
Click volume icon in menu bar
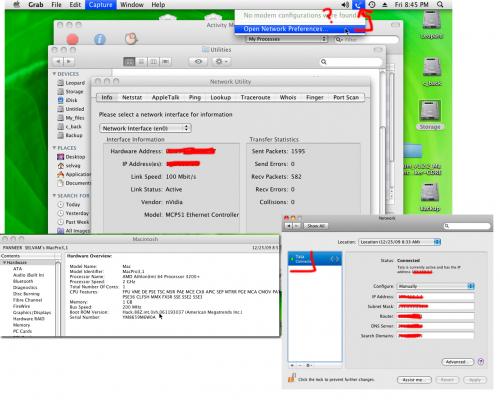click(345, 5)
